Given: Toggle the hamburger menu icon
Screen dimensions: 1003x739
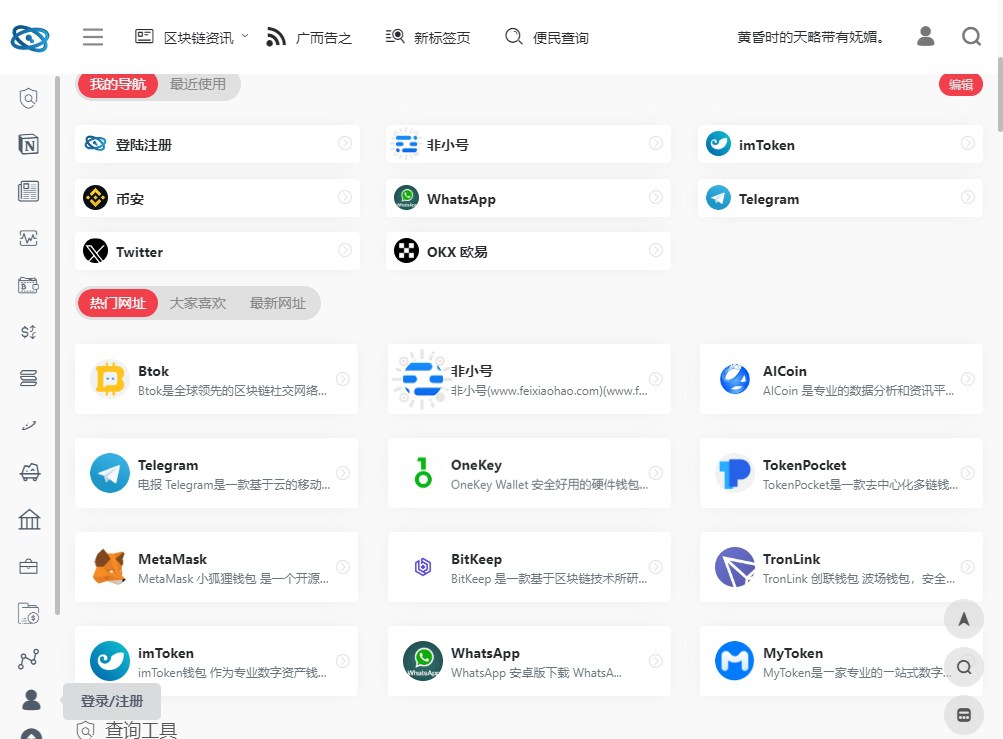Looking at the screenshot, I should pos(93,37).
